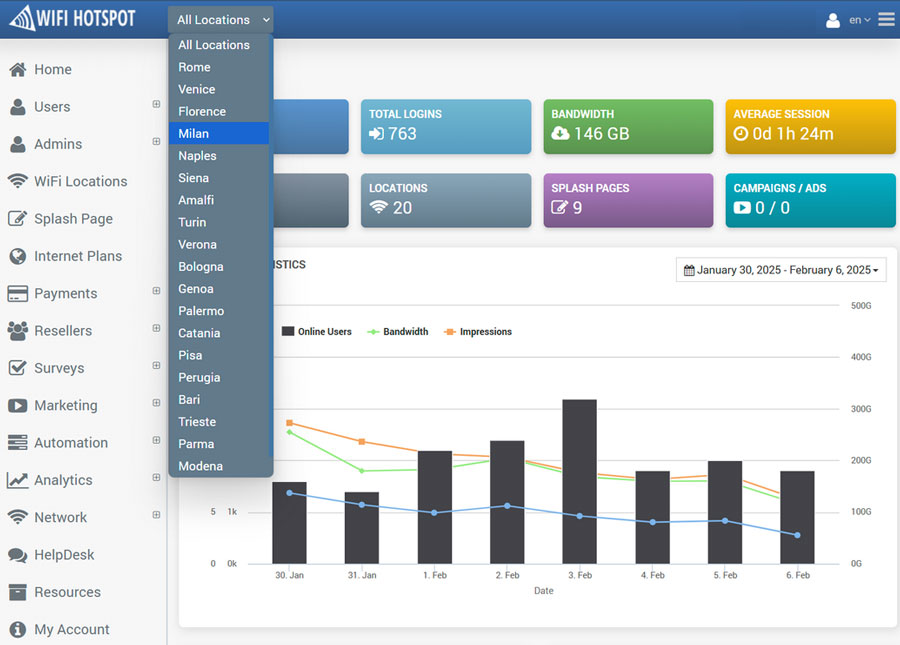
Task: Collapse the All Locations dropdown selector
Action: (x=222, y=20)
